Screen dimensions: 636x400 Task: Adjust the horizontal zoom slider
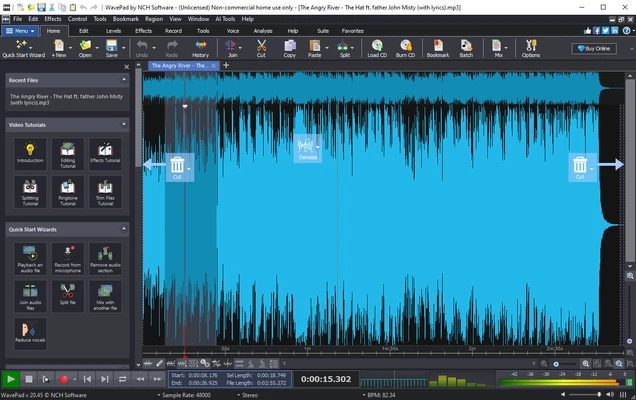coord(564,364)
